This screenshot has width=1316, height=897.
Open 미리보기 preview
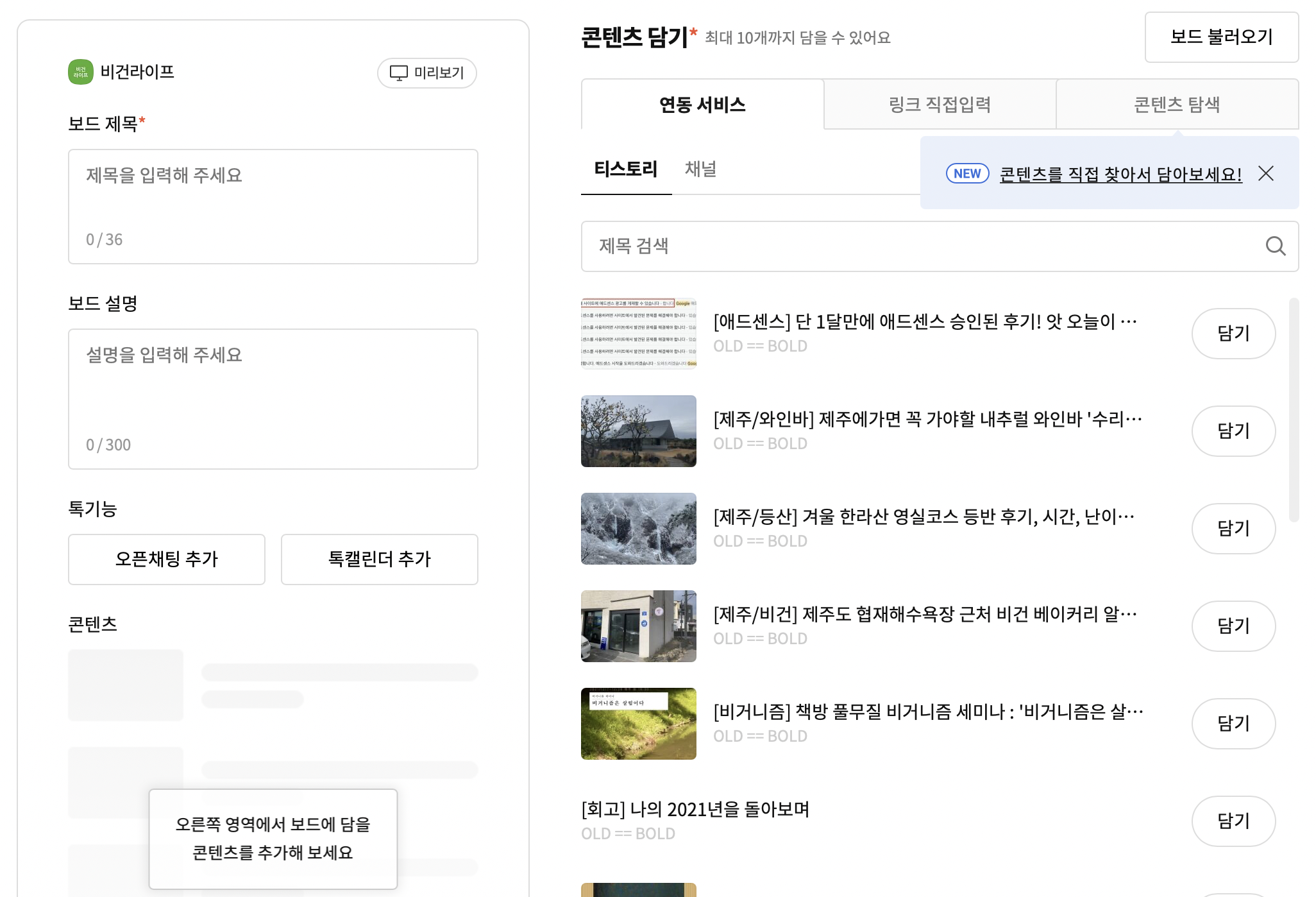pyautogui.click(x=427, y=73)
